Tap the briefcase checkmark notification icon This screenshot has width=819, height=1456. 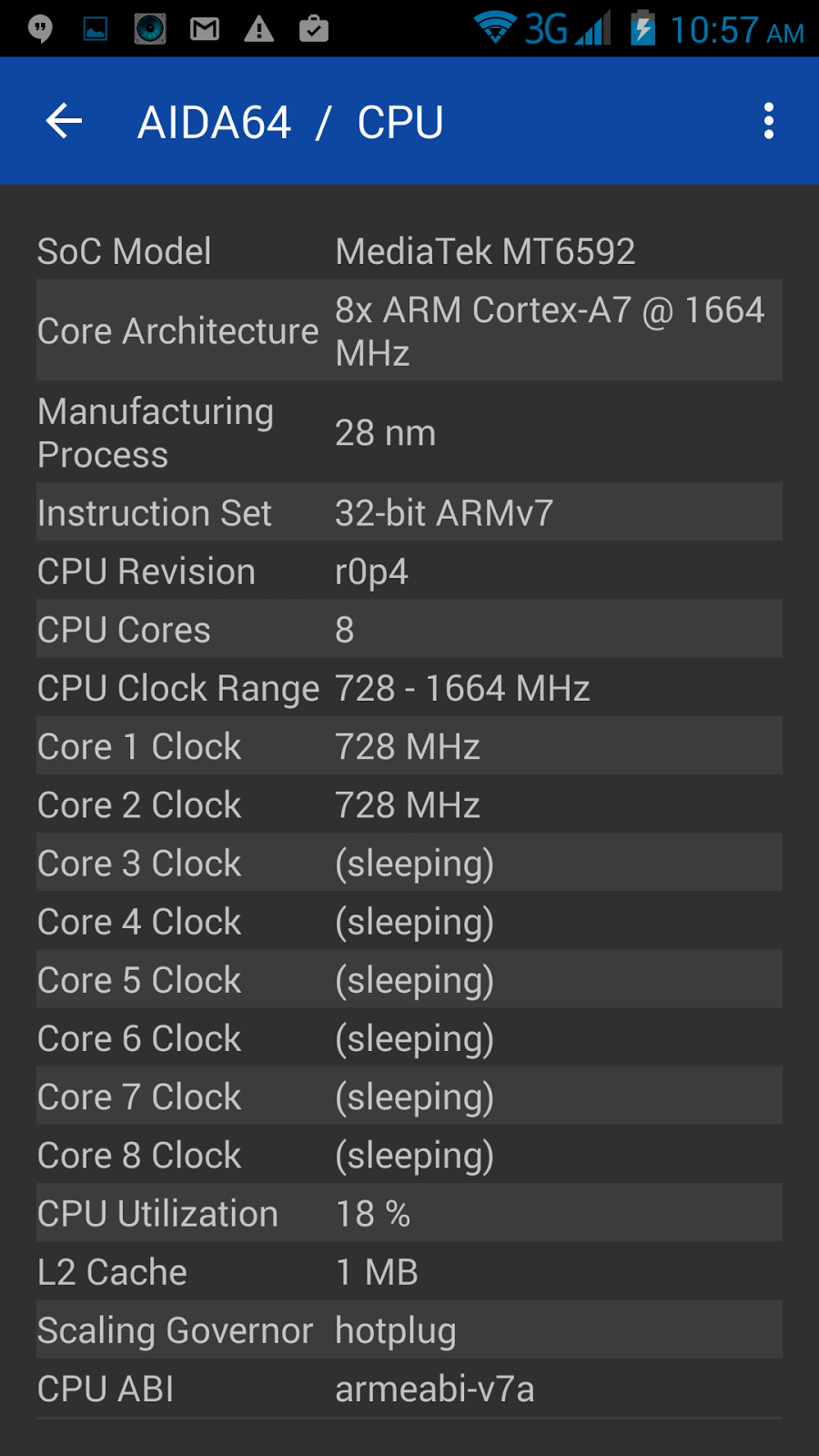(314, 29)
